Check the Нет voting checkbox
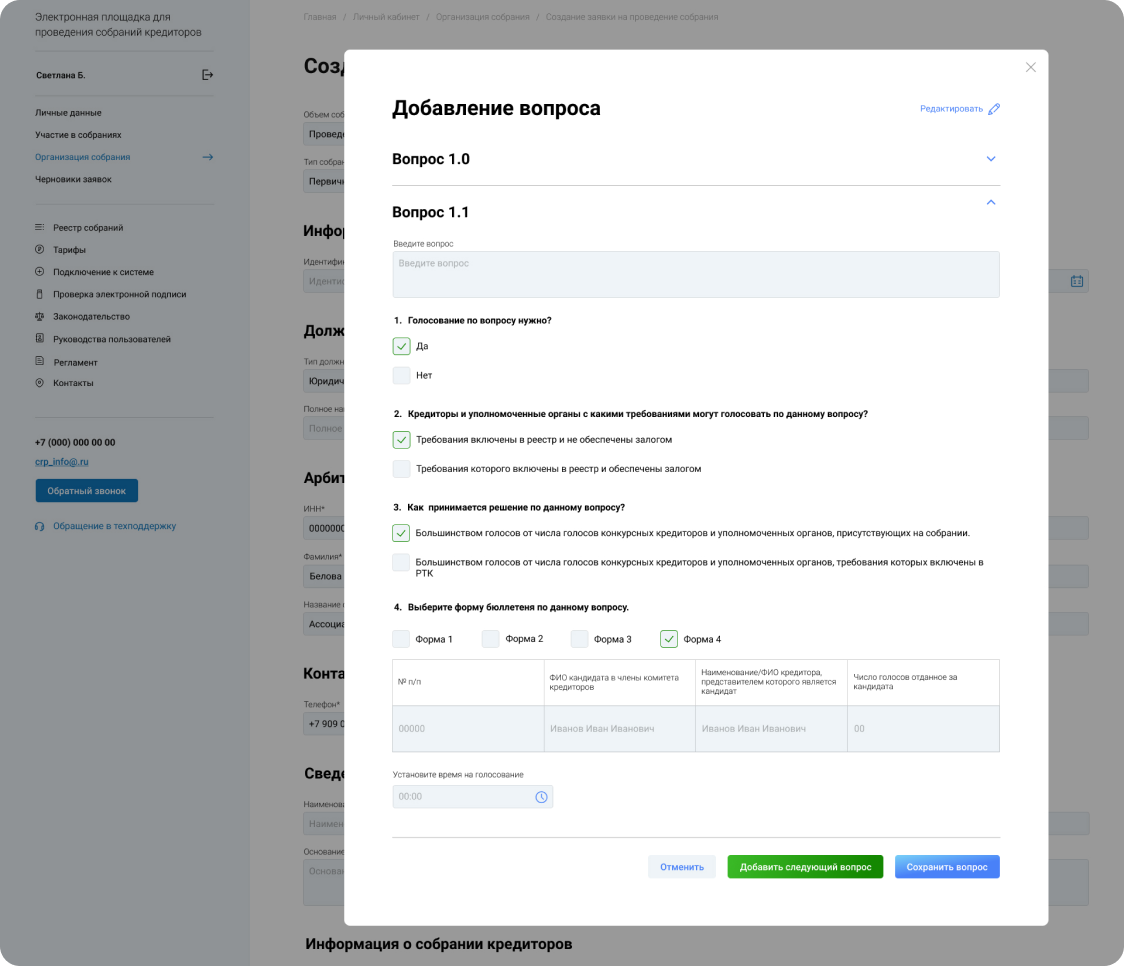 click(401, 375)
